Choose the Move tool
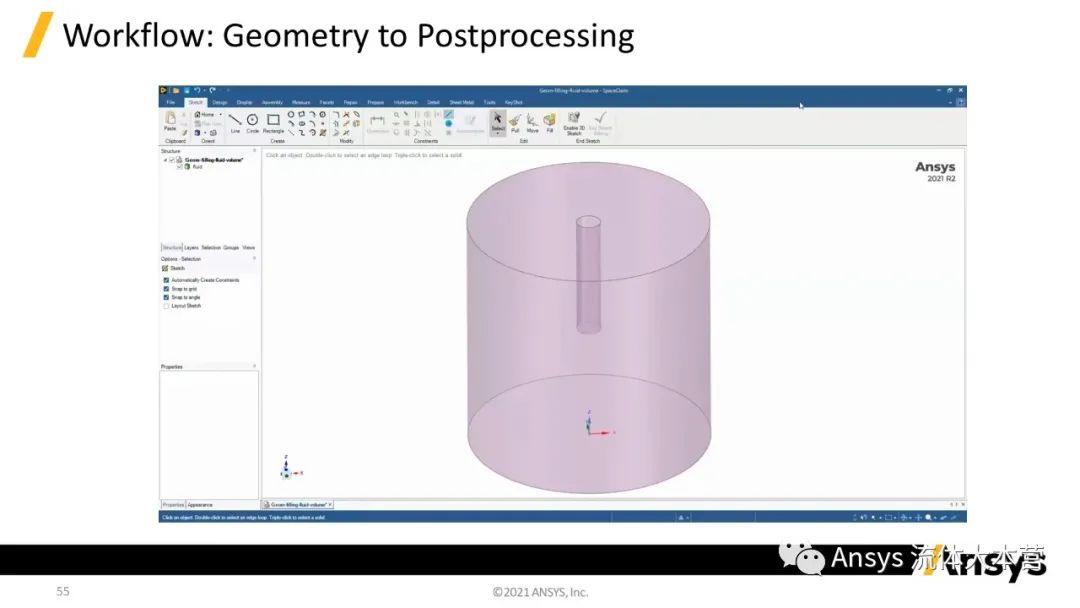 (532, 122)
